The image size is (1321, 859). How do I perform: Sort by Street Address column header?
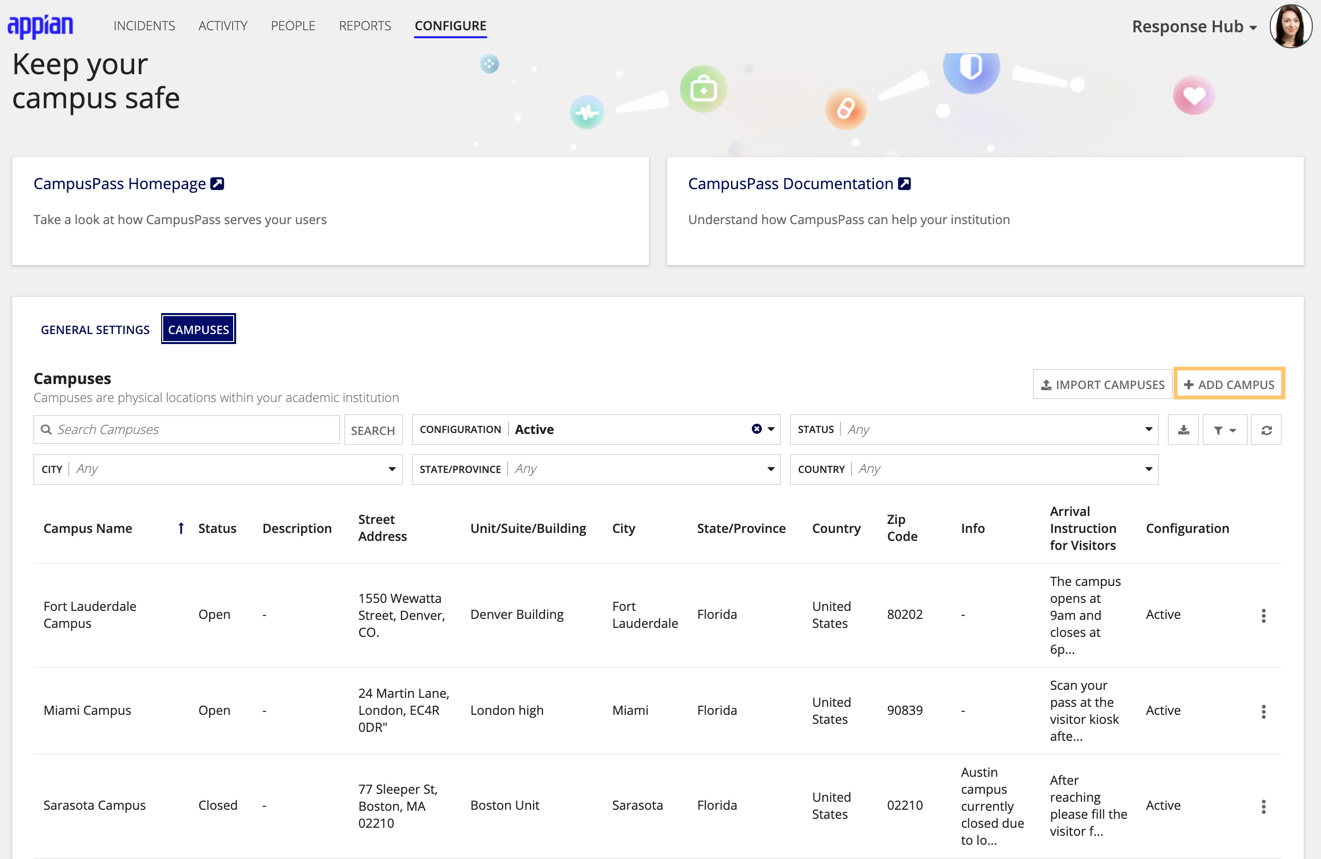click(382, 528)
